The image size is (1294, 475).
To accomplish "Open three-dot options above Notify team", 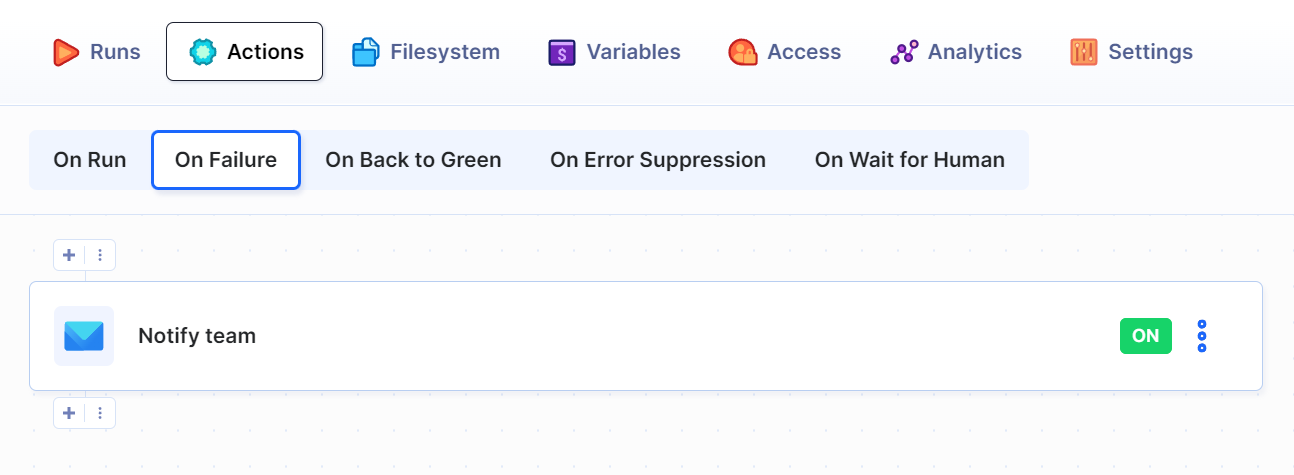I will pos(100,255).
